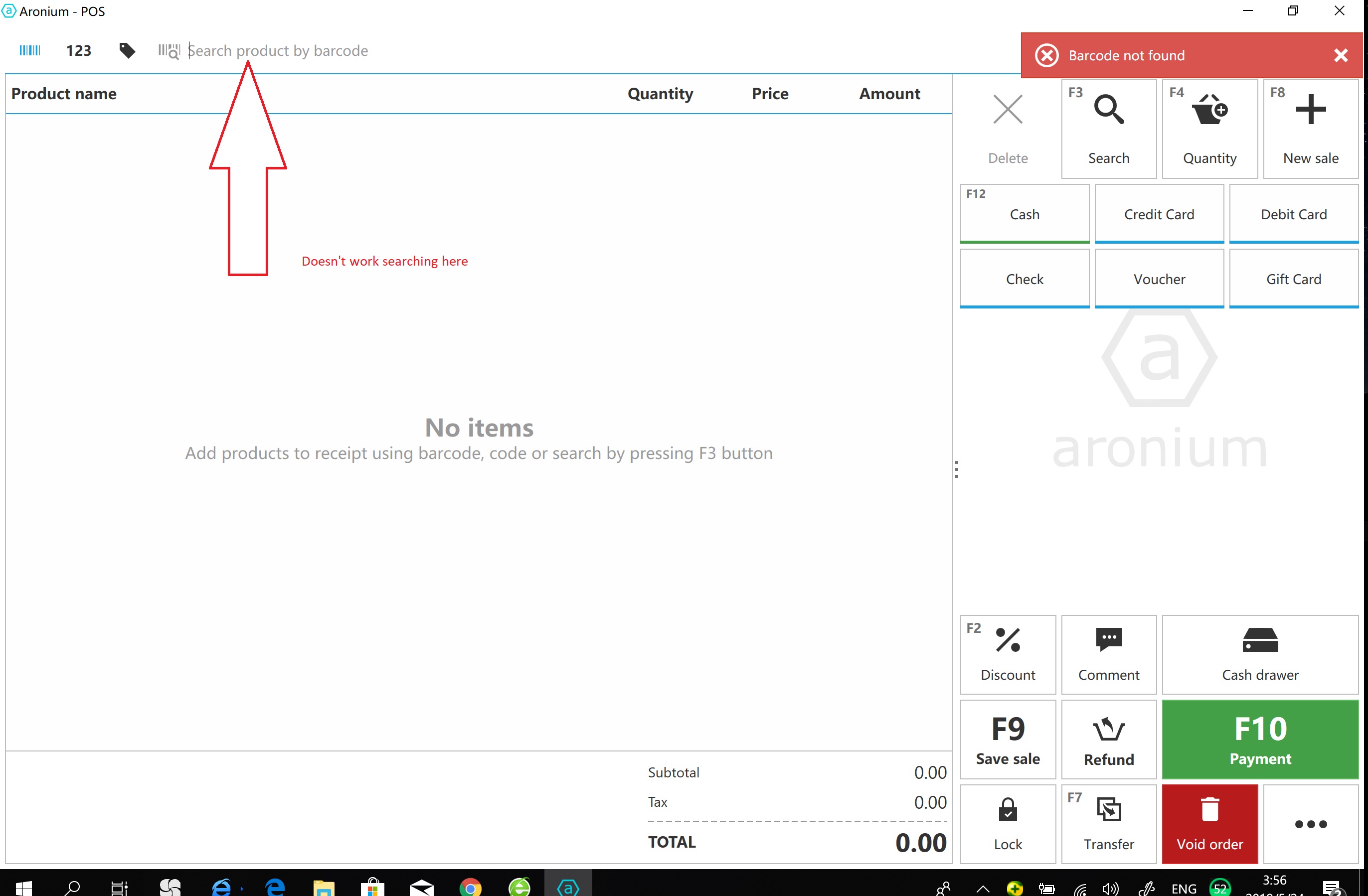1368x896 pixels.
Task: Open the Cash drawer
Action: [x=1259, y=654]
